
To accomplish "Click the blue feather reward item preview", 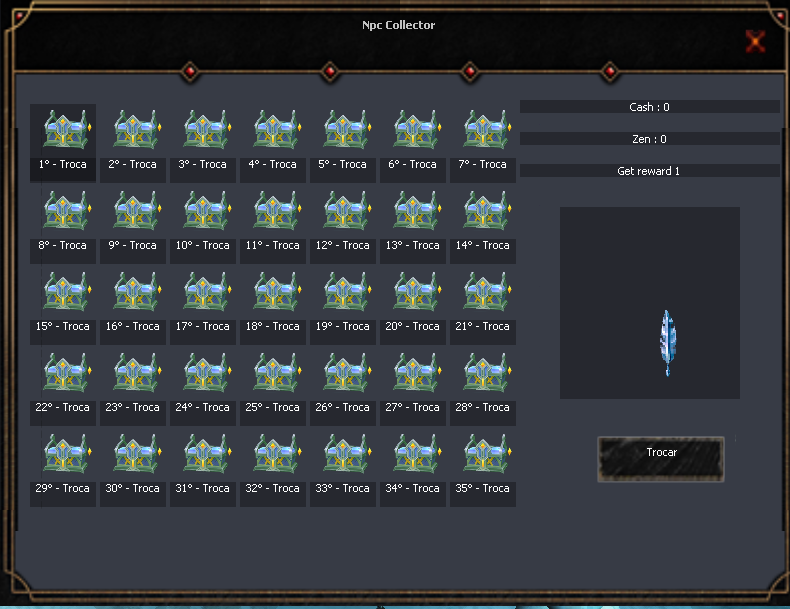I will 668,343.
